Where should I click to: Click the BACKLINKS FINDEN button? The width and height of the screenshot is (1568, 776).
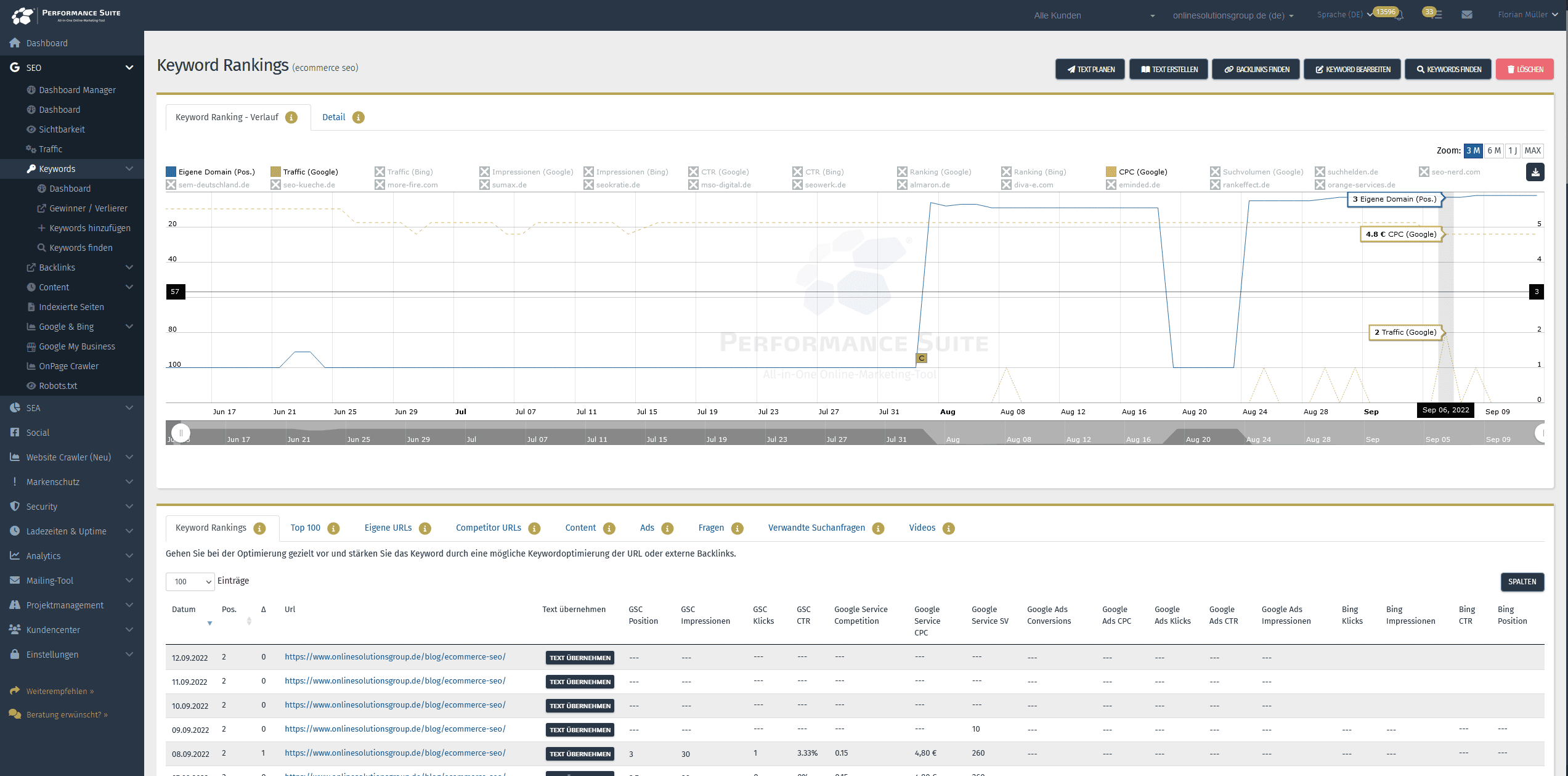click(1256, 69)
